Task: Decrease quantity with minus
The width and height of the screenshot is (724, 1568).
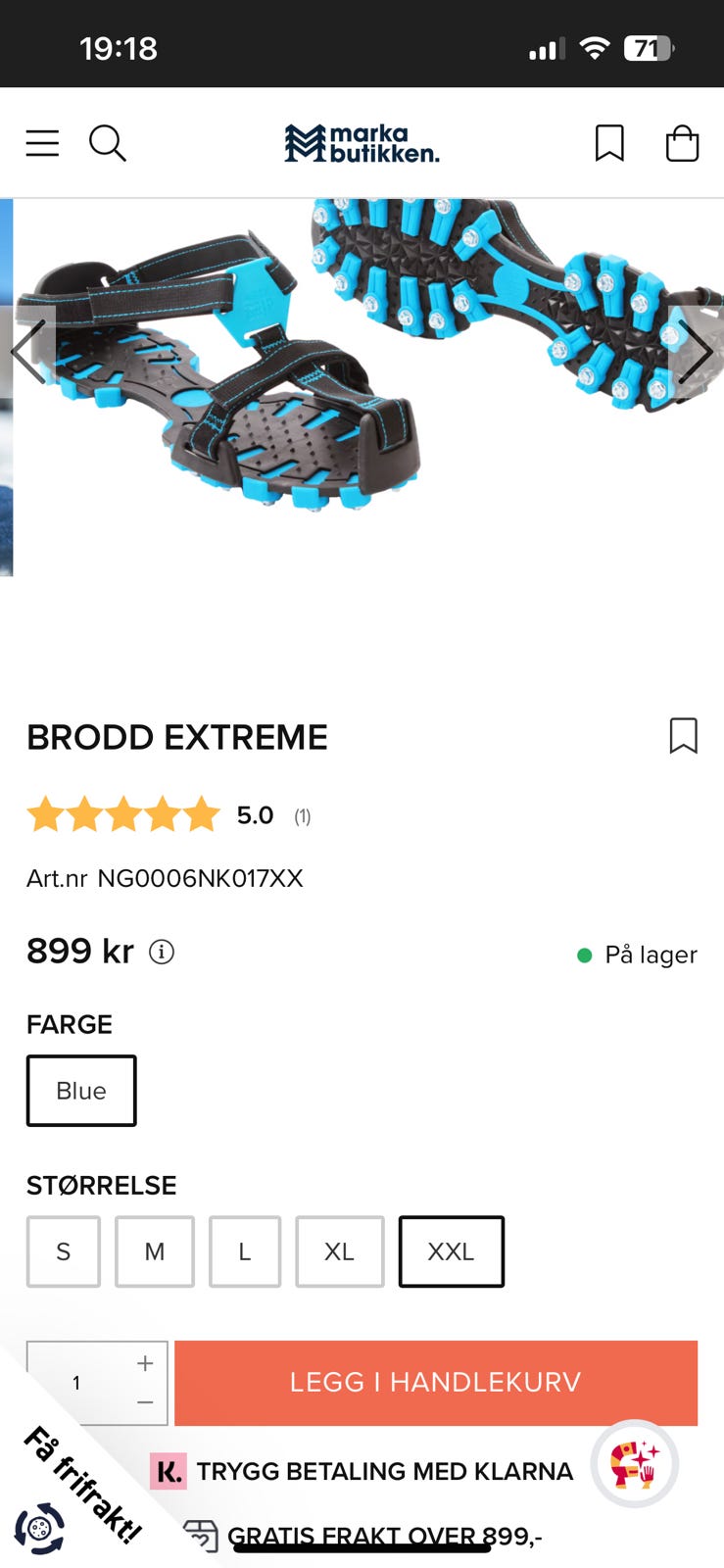Action: (145, 1402)
